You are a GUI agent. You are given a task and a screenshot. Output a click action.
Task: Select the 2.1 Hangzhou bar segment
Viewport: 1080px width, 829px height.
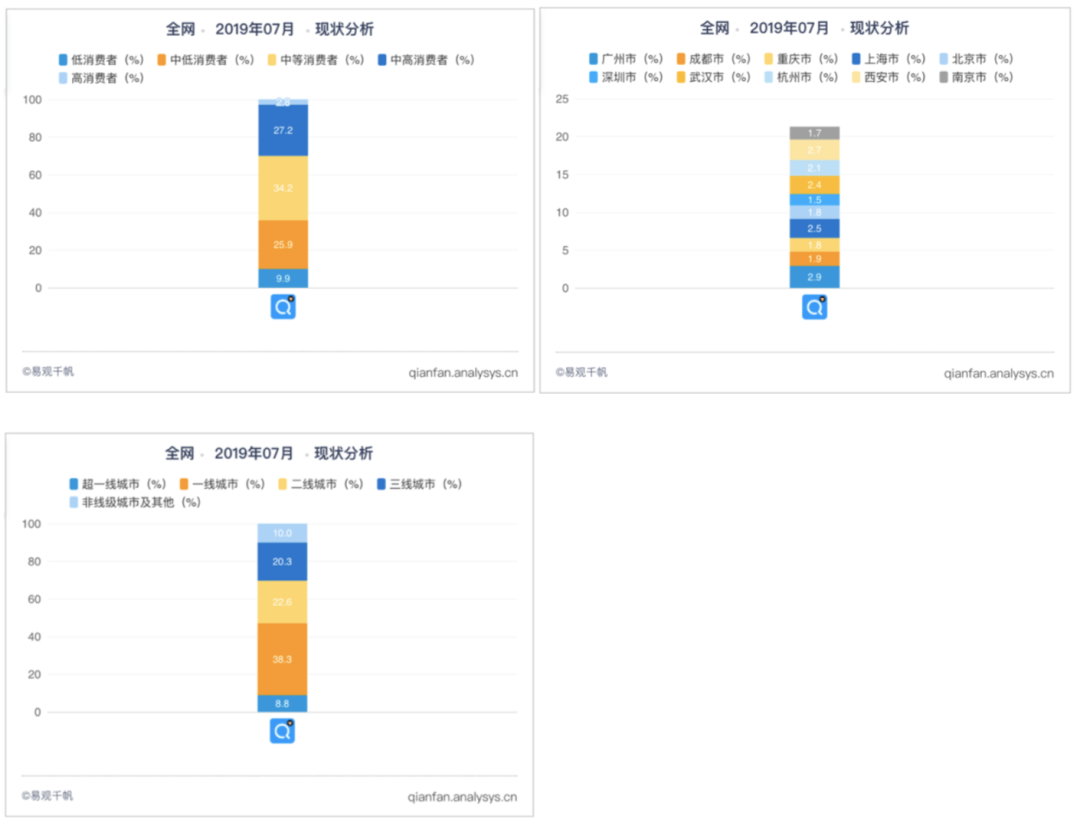(x=815, y=168)
